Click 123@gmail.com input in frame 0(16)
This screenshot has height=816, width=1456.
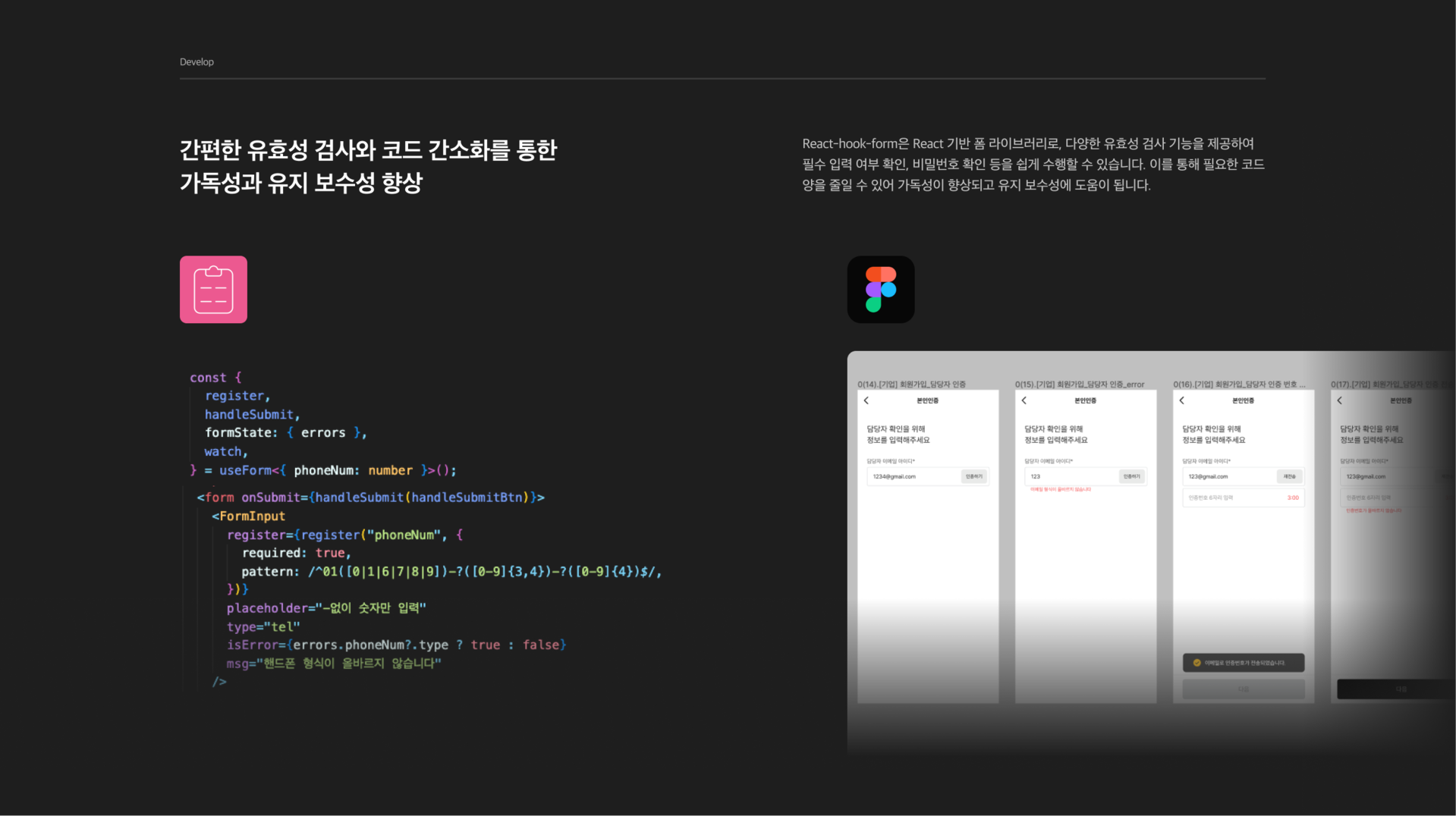[1244, 476]
